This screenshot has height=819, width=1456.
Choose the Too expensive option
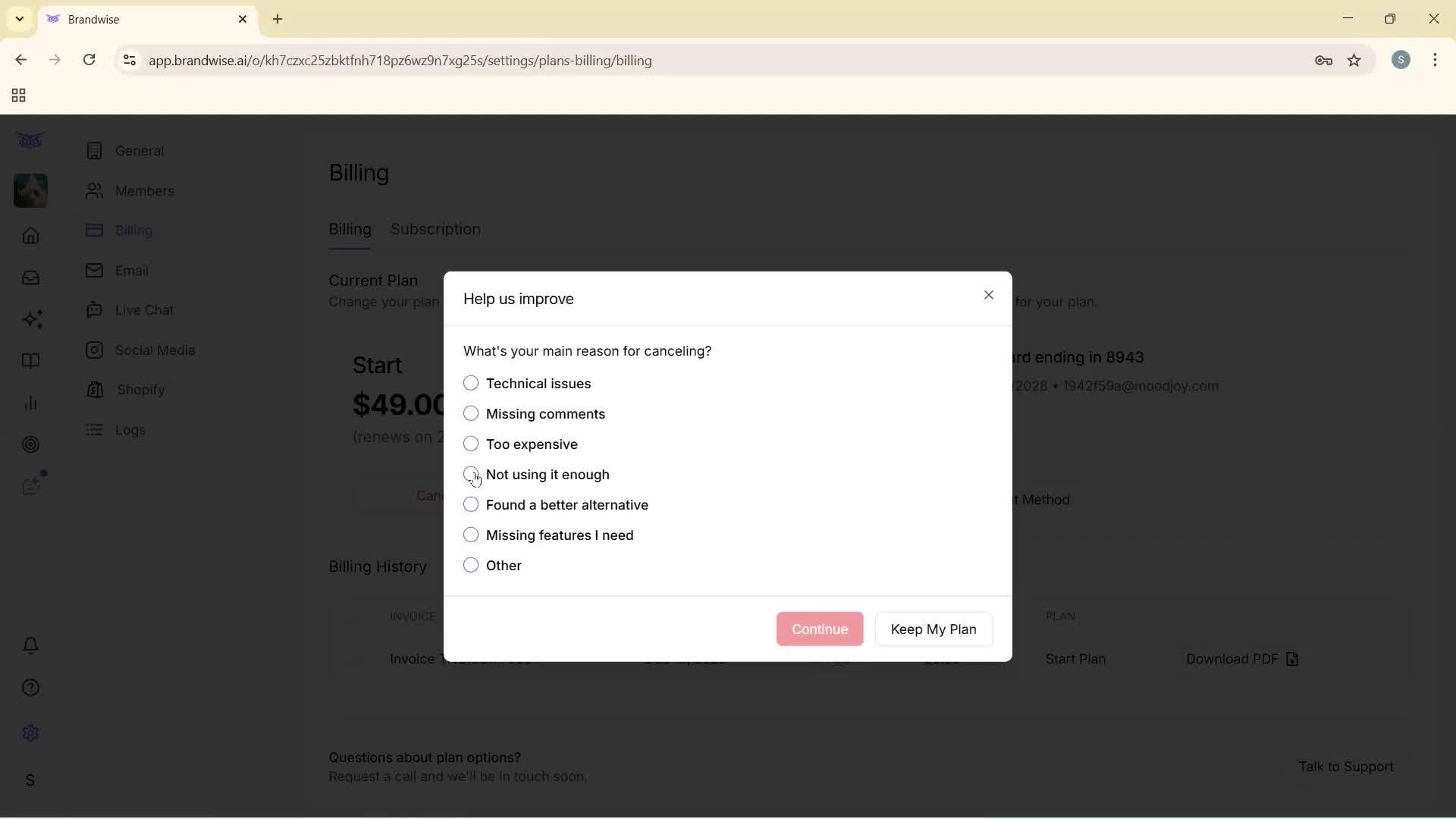[x=471, y=444]
